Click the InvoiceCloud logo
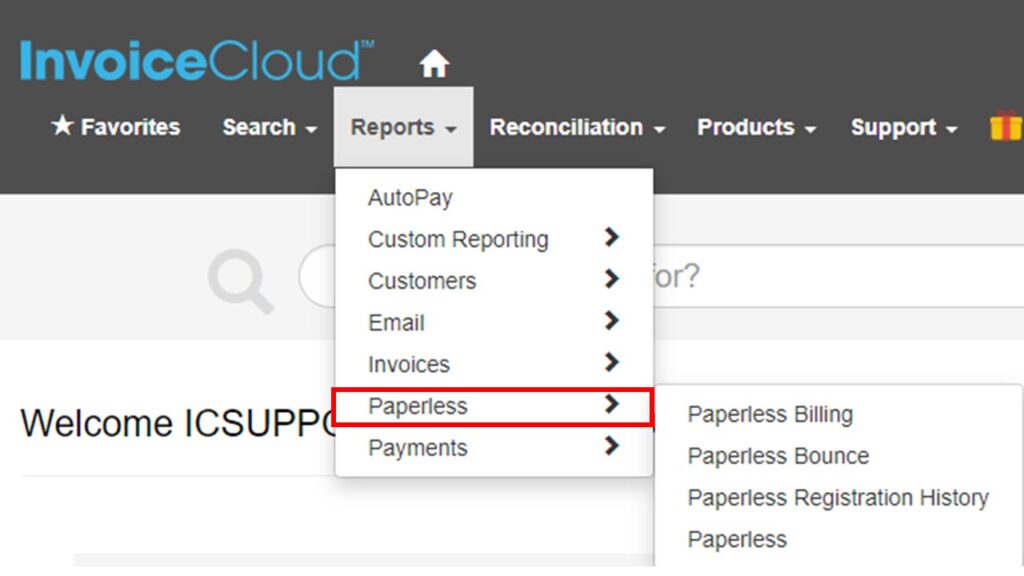This screenshot has height=576, width=1024. point(197,61)
